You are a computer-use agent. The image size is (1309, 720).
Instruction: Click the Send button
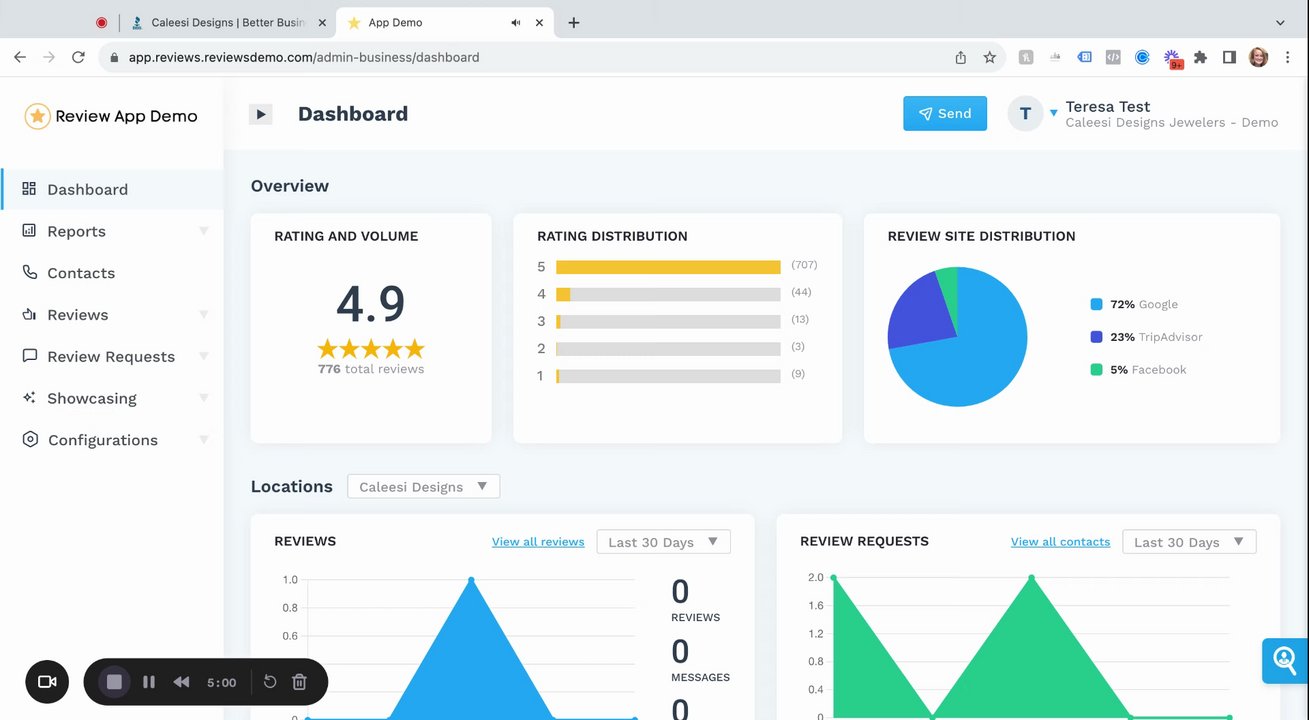coord(945,114)
